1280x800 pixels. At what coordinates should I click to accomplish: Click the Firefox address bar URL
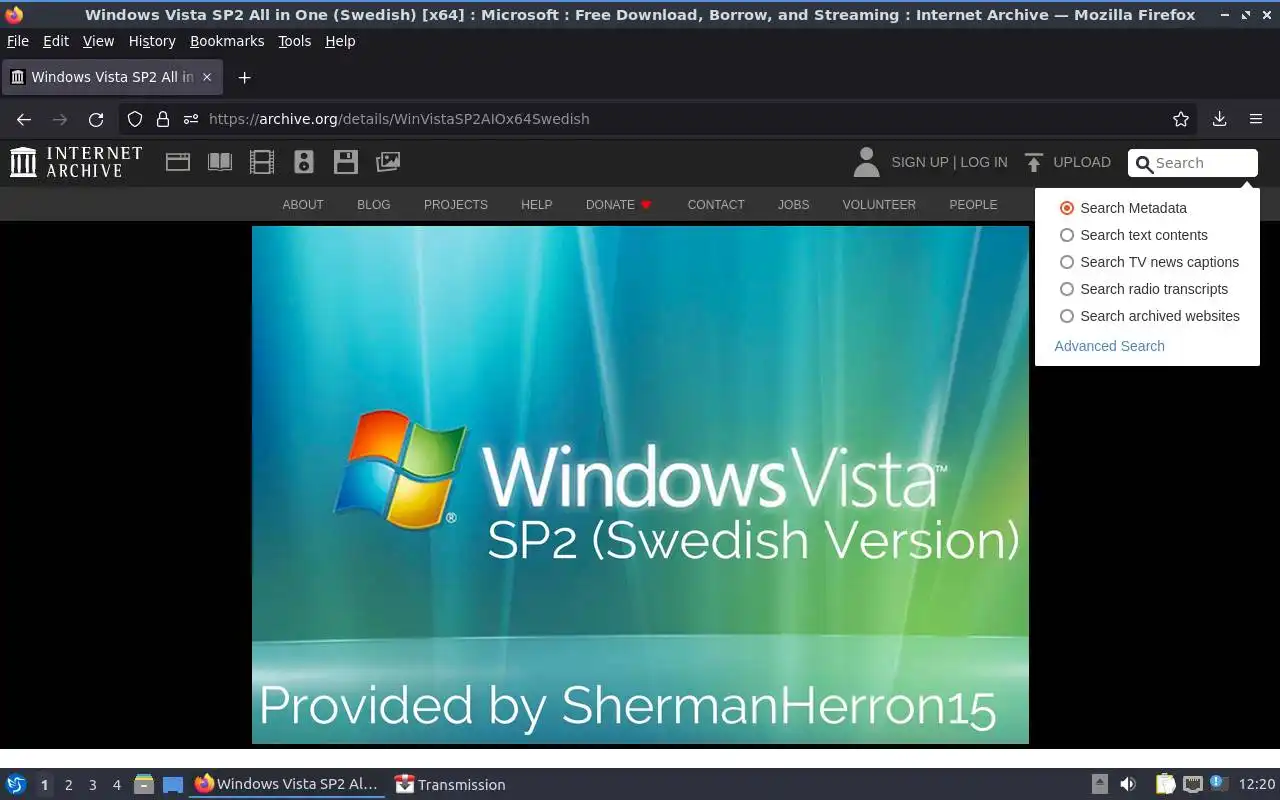(399, 119)
